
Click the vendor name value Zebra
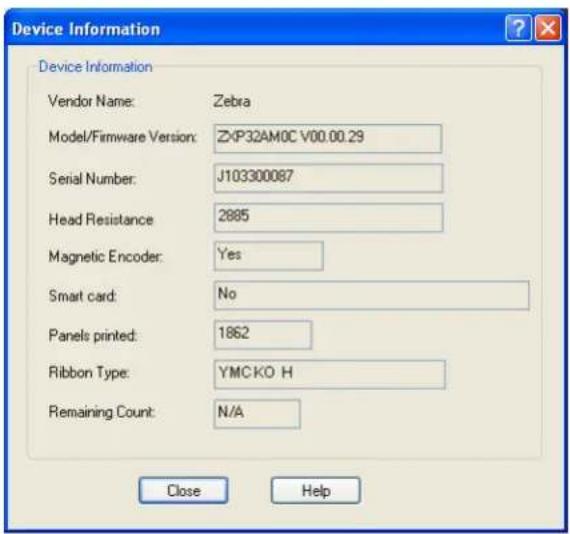pos(232,101)
